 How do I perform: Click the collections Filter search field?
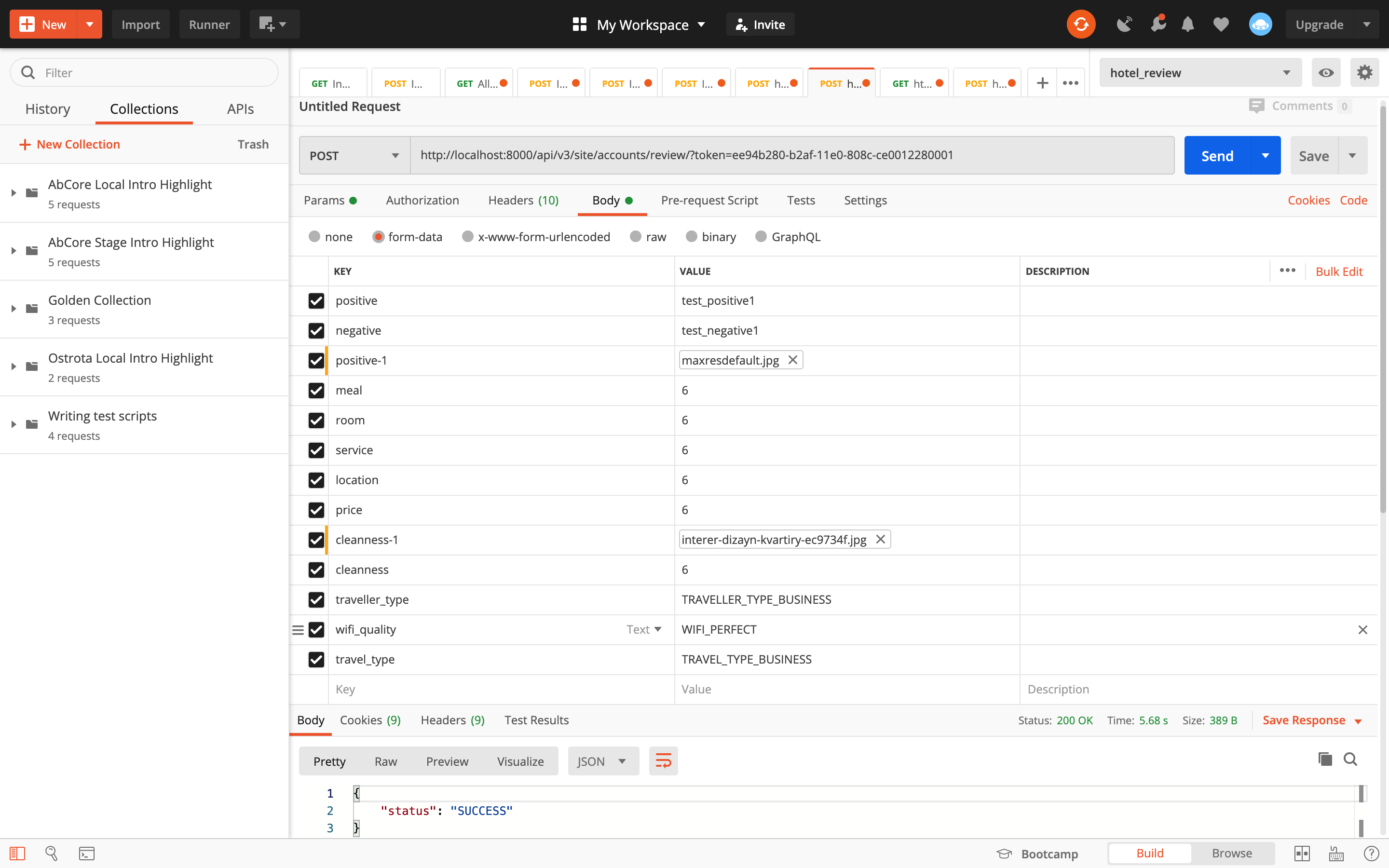click(144, 72)
